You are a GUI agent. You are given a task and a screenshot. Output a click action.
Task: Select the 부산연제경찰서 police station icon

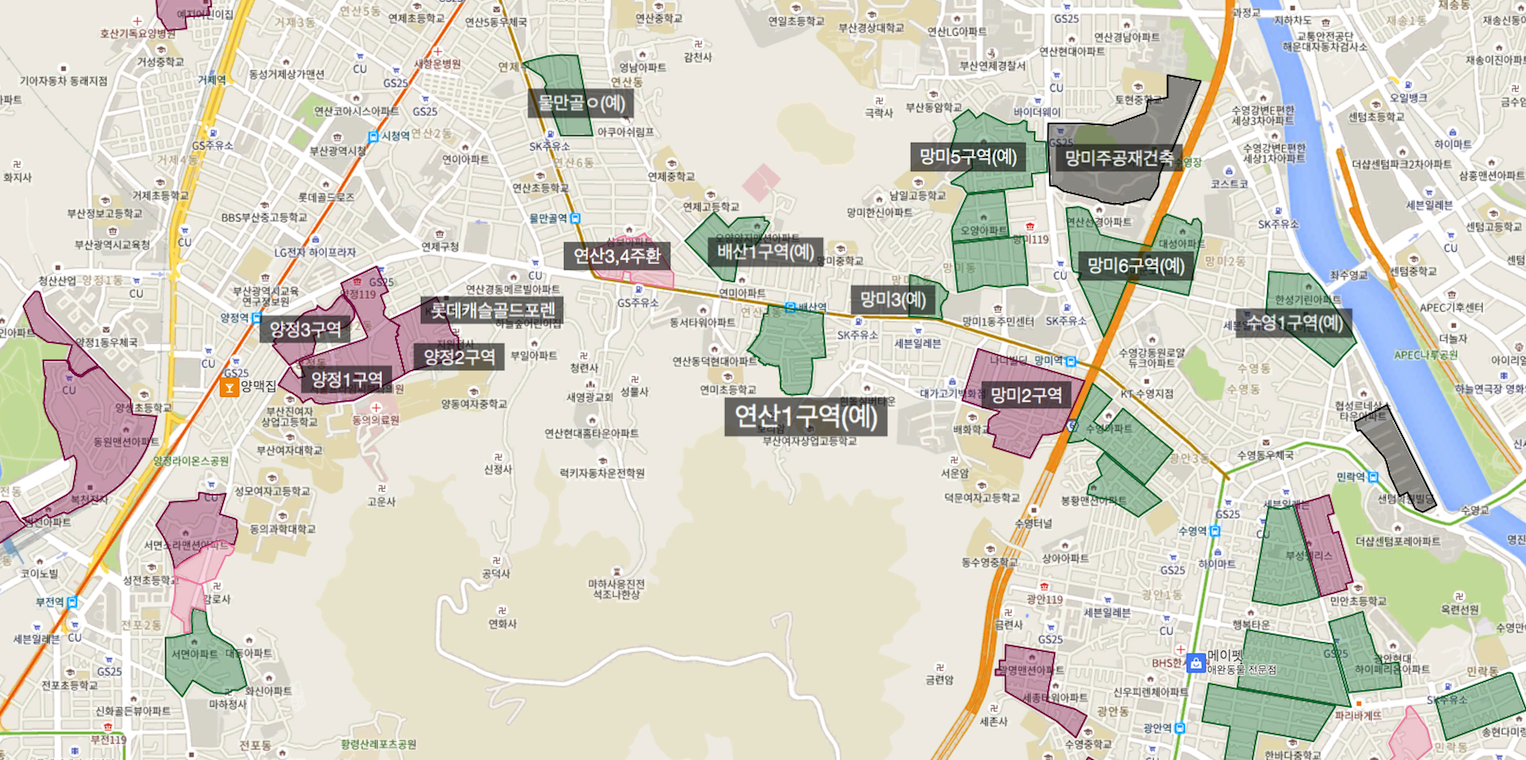click(993, 53)
